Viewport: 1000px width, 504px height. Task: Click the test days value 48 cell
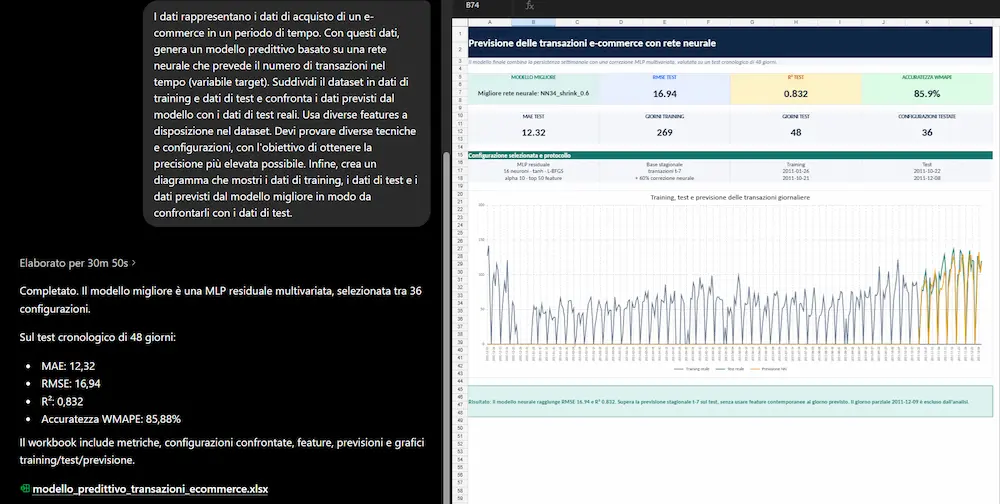tap(795, 133)
